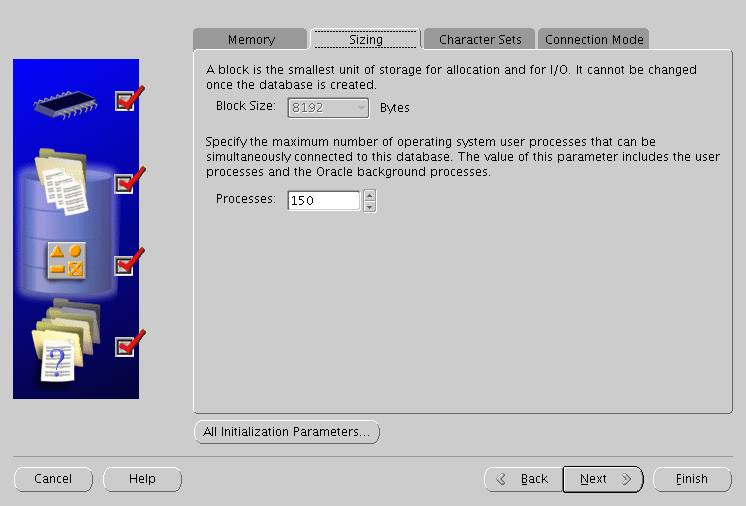Increase Processes value with up arrow
Viewport: 746px width, 506px height.
tap(370, 195)
